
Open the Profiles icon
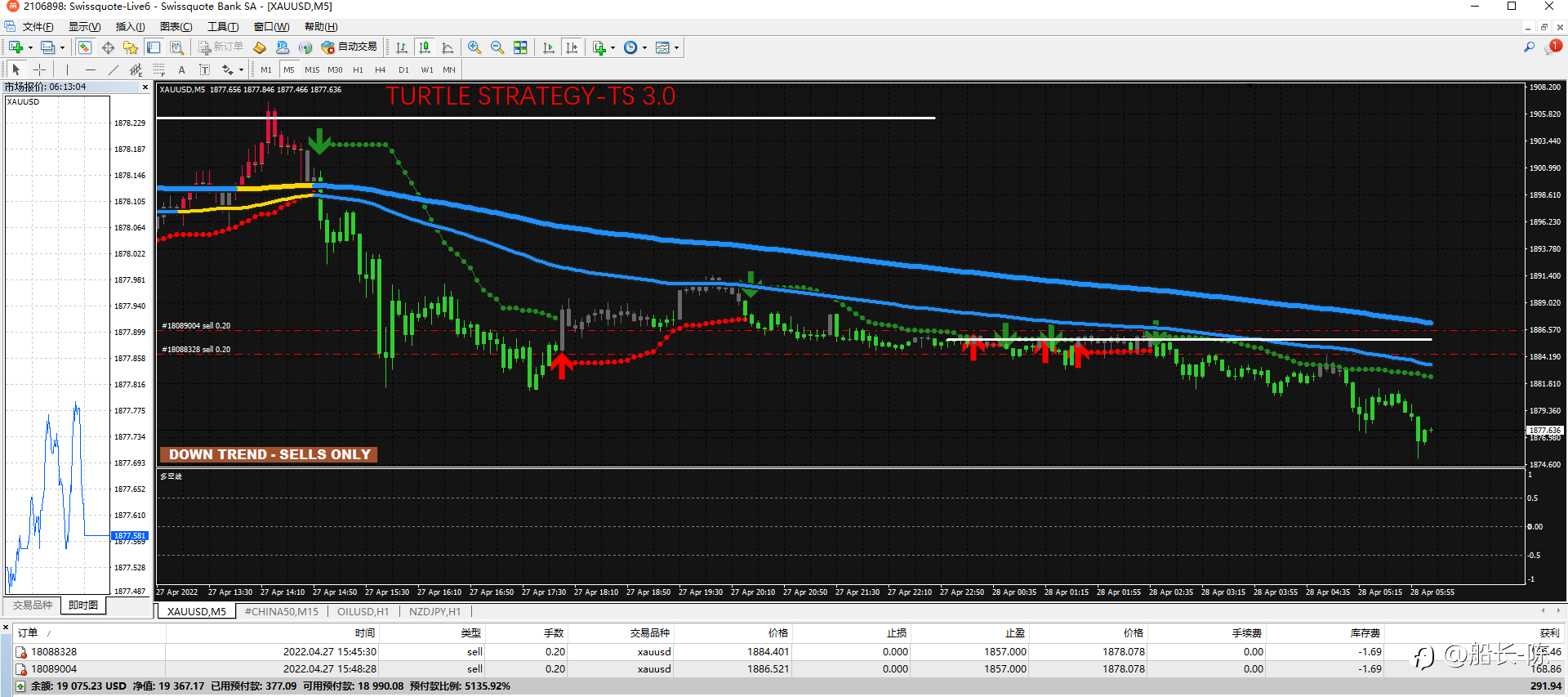pos(47,47)
